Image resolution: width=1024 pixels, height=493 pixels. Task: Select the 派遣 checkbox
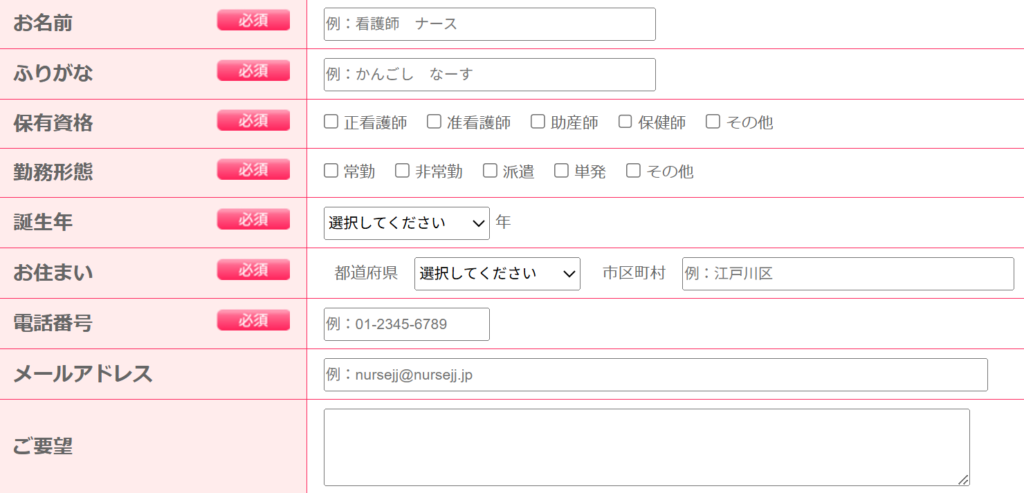tap(490, 171)
